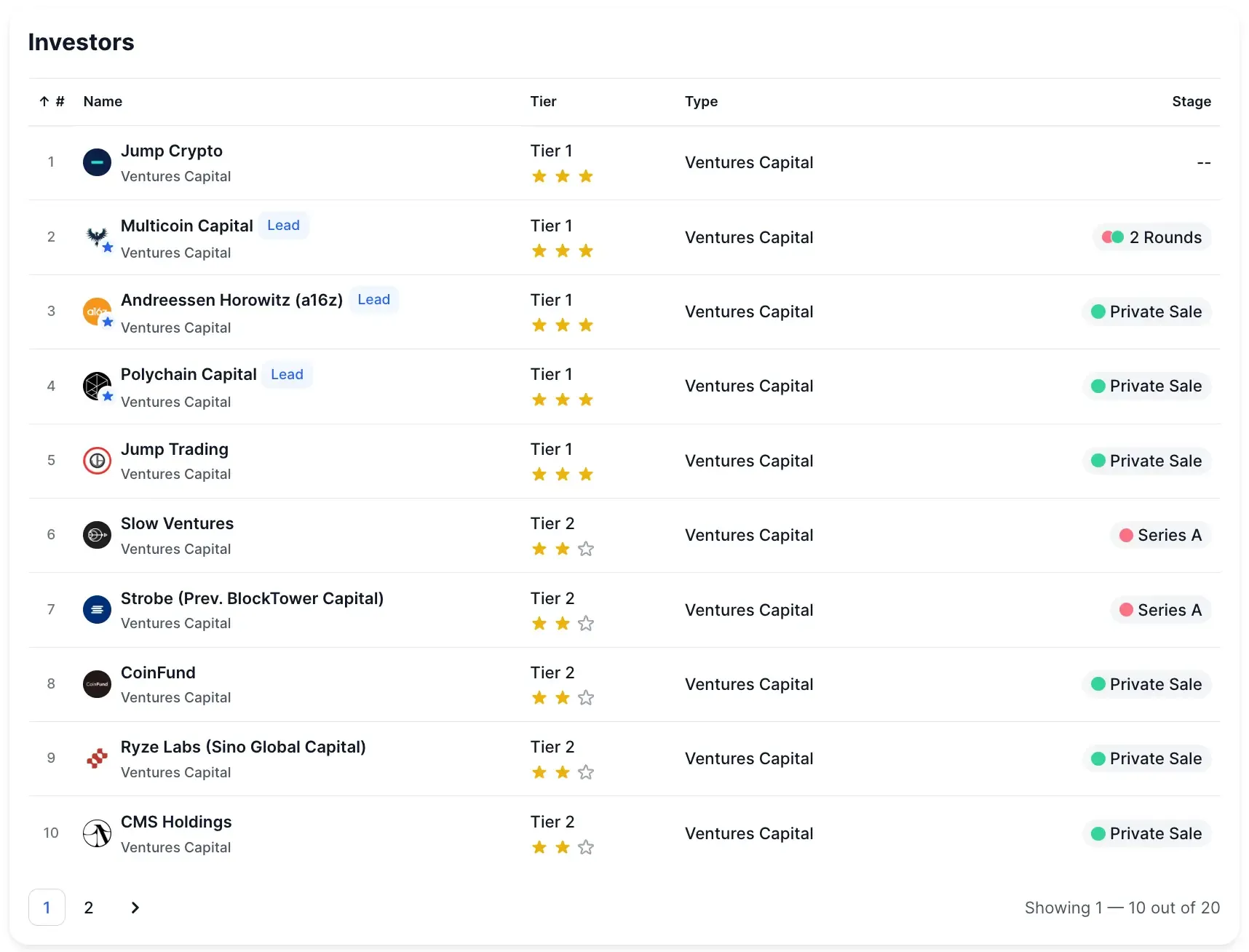Open Andreessen Horowitz (a16z) investor page
This screenshot has height=952, width=1249.
click(231, 300)
